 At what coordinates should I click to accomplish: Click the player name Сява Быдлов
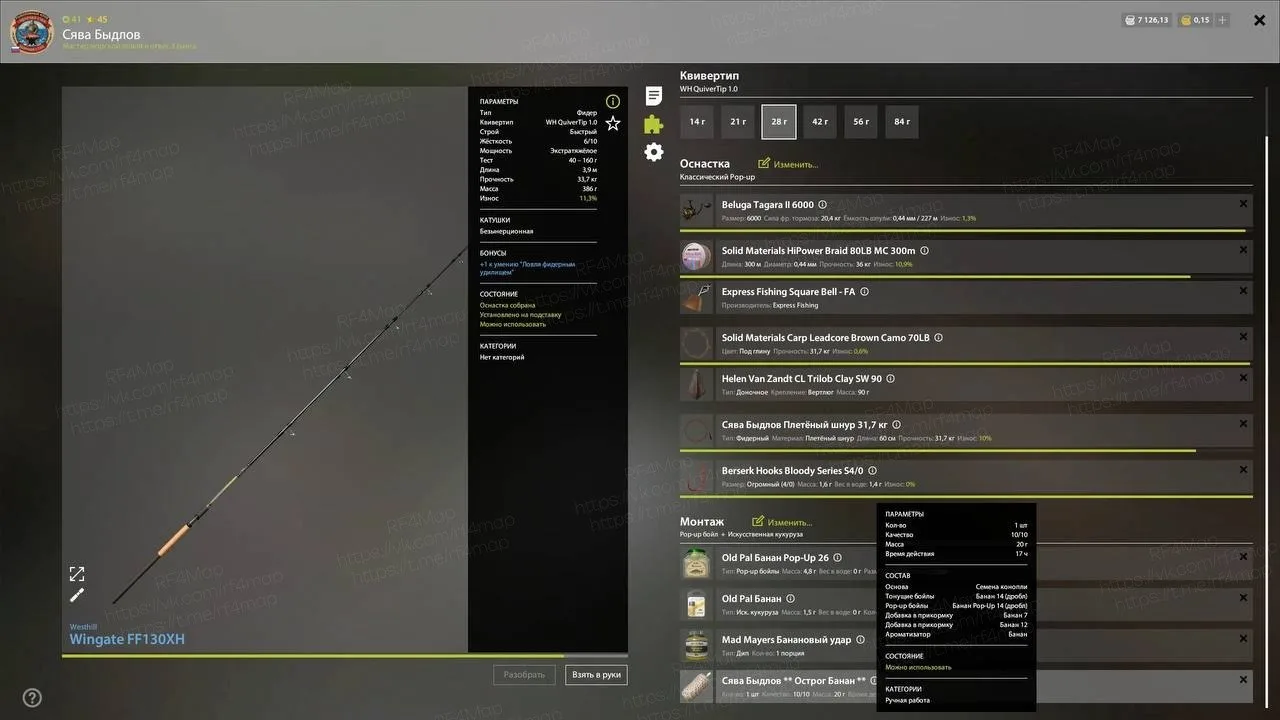point(101,34)
